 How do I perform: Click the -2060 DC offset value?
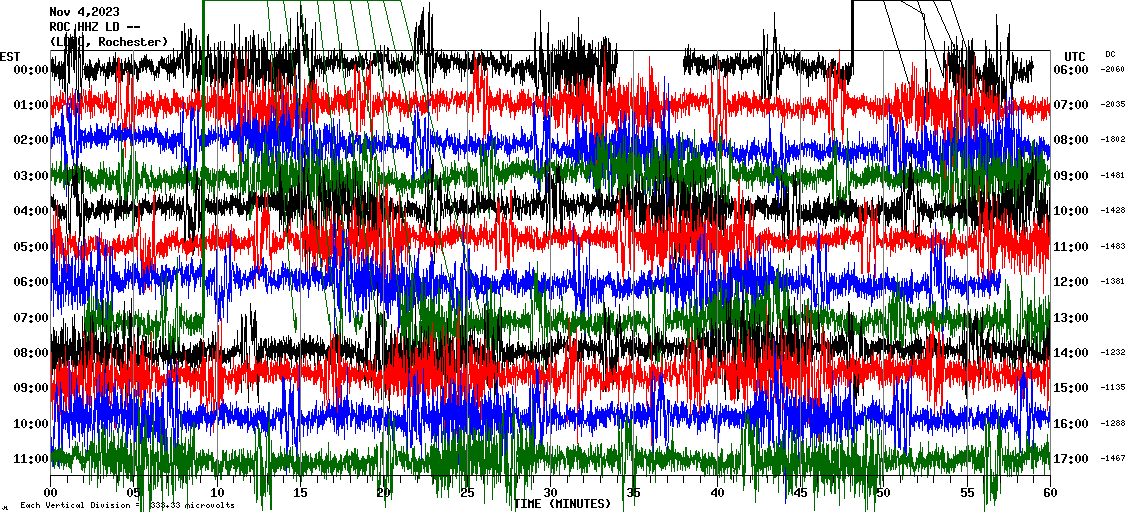click(x=1113, y=70)
